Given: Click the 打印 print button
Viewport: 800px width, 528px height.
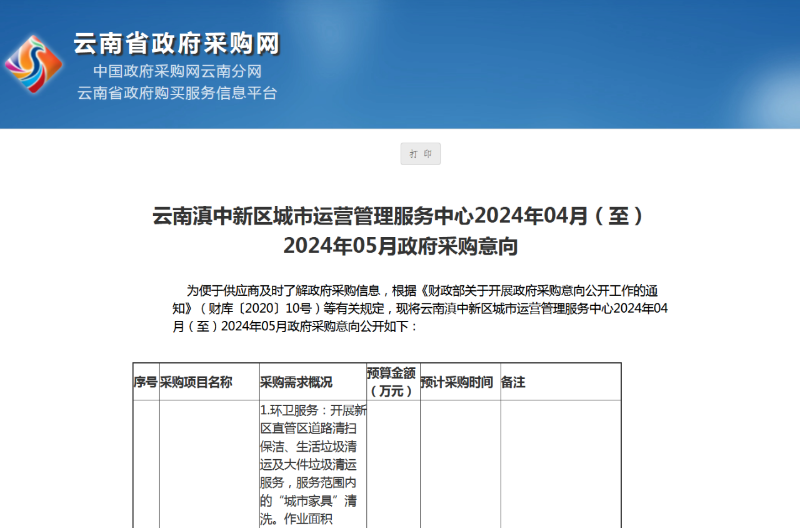Looking at the screenshot, I should coord(420,154).
